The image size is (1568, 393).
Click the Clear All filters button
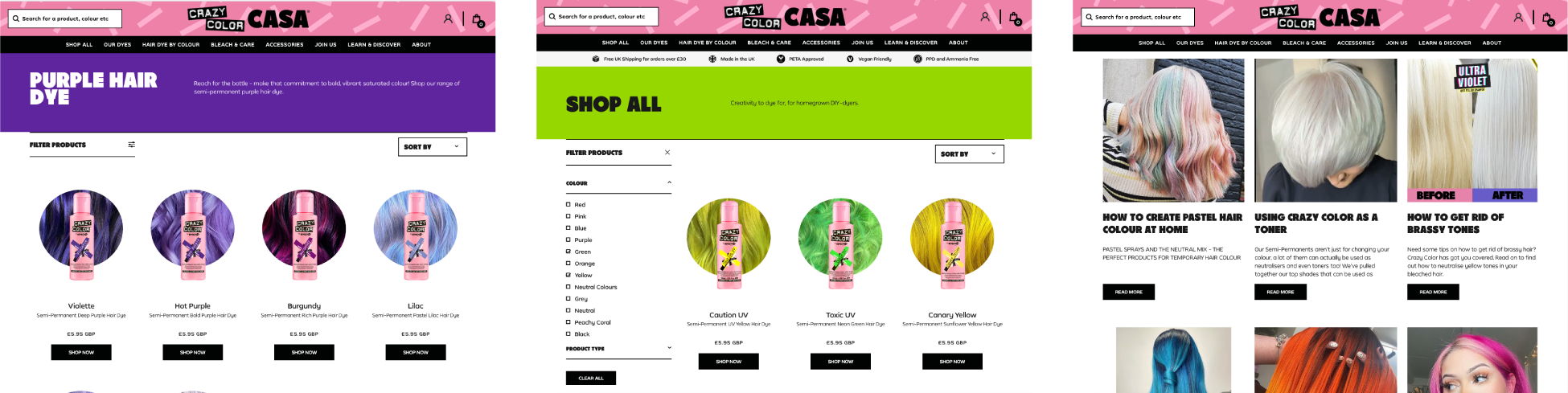[591, 378]
